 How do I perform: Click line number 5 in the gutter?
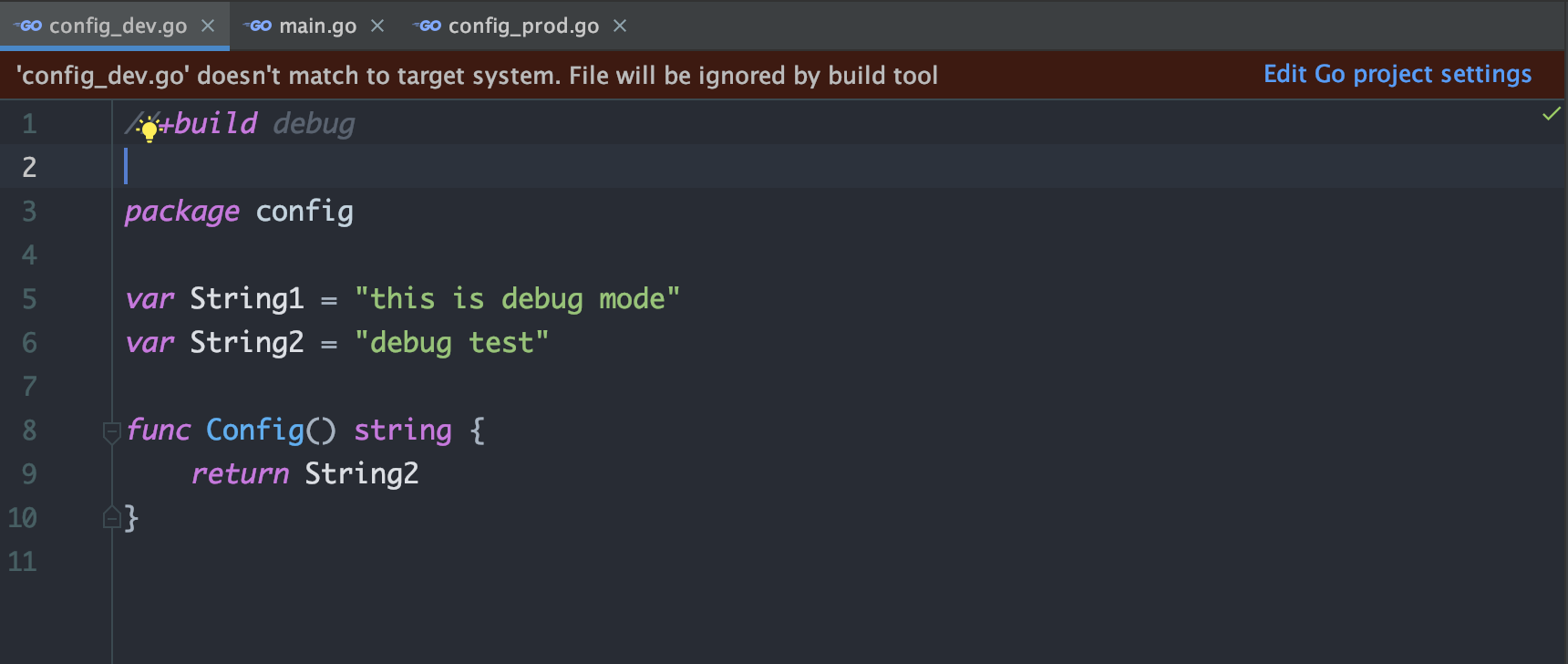point(29,299)
